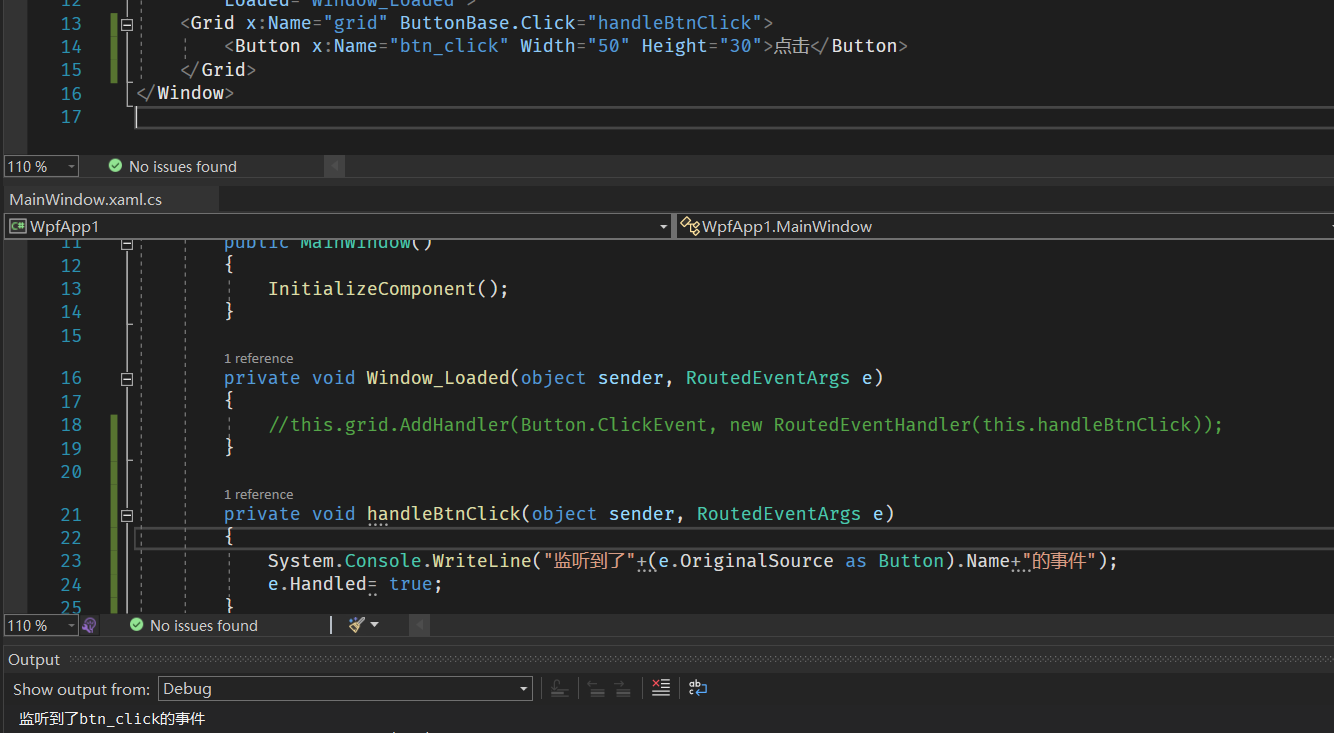Collapse the Window_Loaded method outlining

click(x=127, y=378)
